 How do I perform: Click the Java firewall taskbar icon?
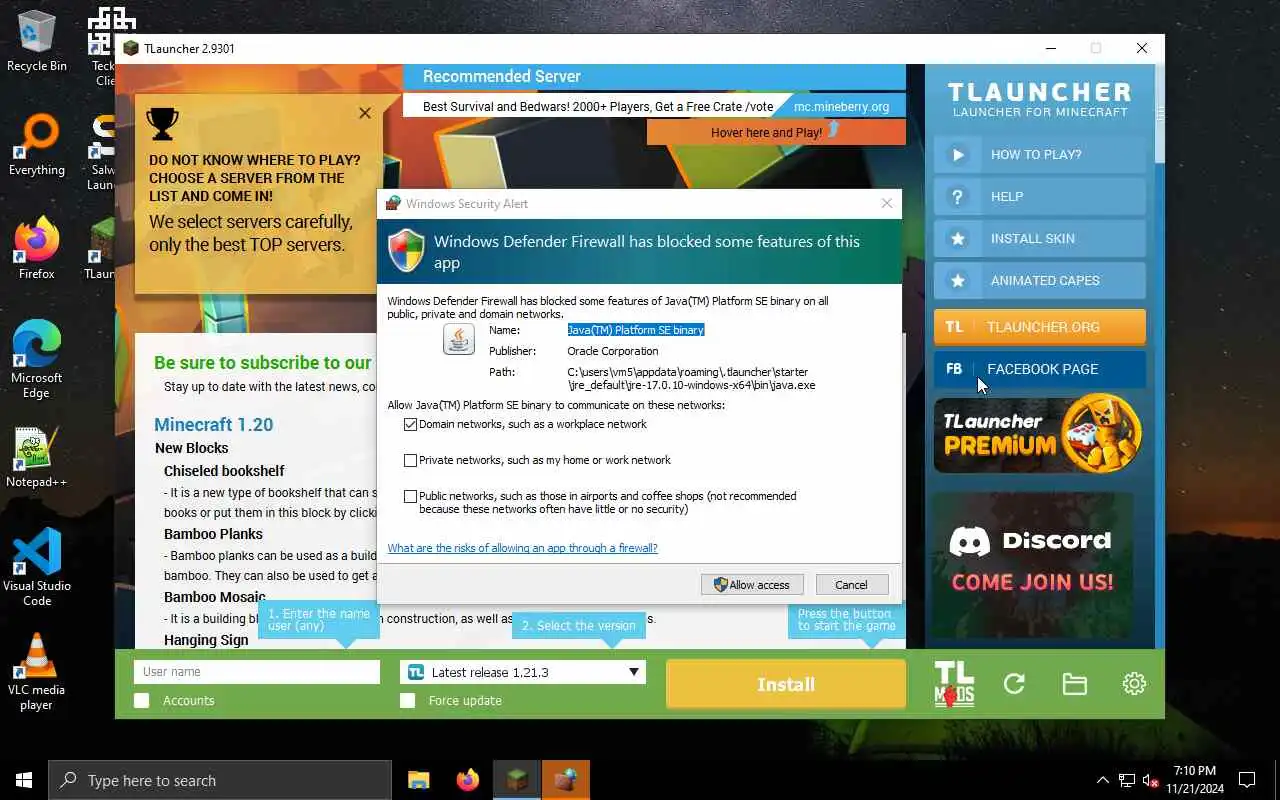click(x=566, y=780)
